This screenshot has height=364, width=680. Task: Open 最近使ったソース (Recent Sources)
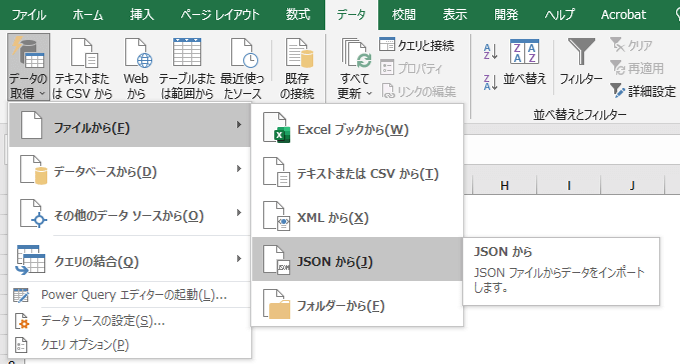242,67
